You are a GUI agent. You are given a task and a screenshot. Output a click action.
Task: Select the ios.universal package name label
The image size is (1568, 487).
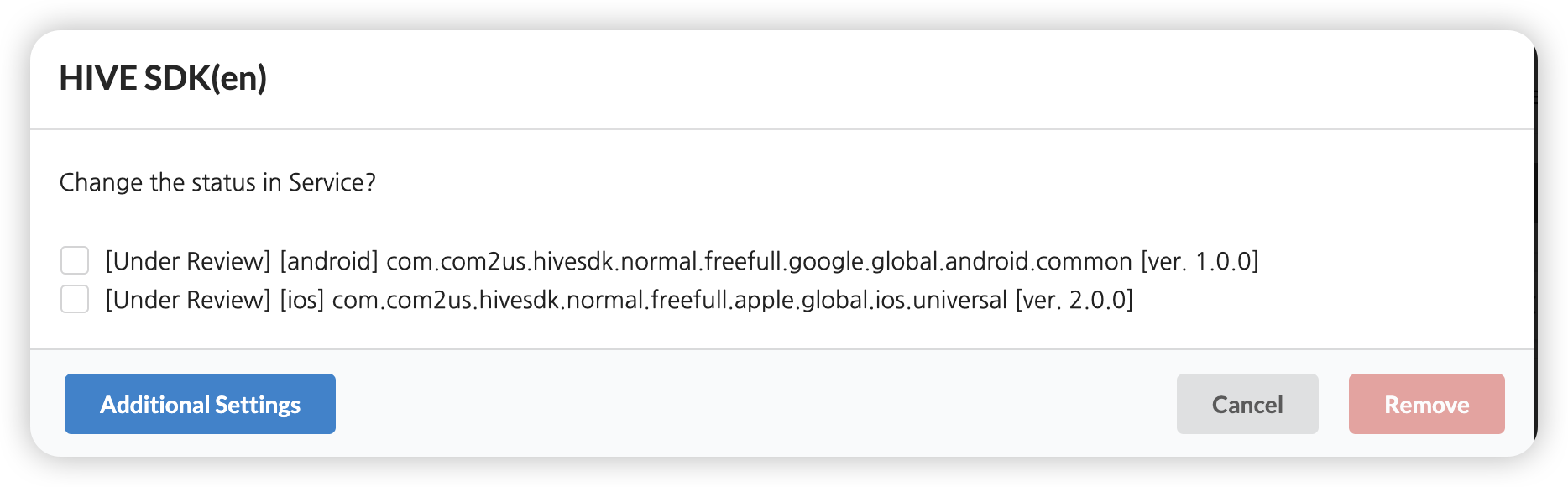(x=669, y=300)
